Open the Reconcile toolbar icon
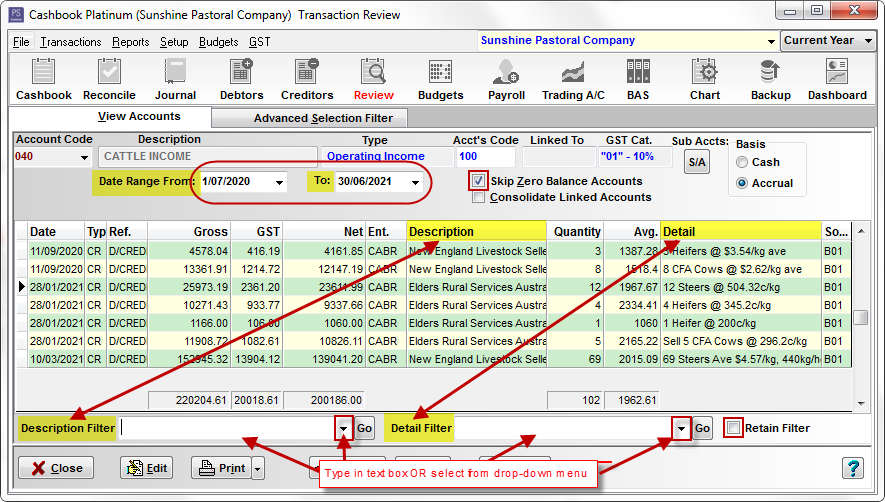 pos(109,80)
